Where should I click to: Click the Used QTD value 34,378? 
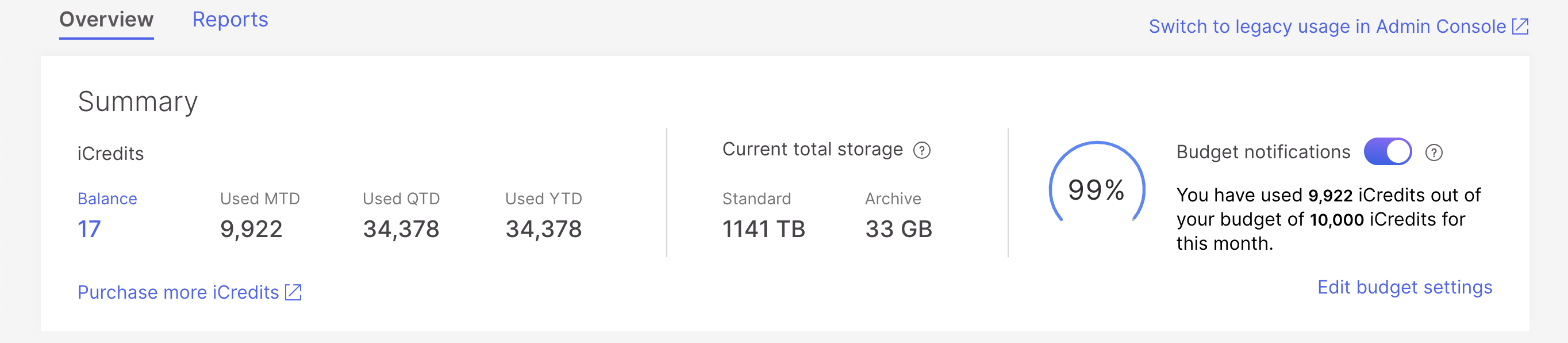(401, 229)
